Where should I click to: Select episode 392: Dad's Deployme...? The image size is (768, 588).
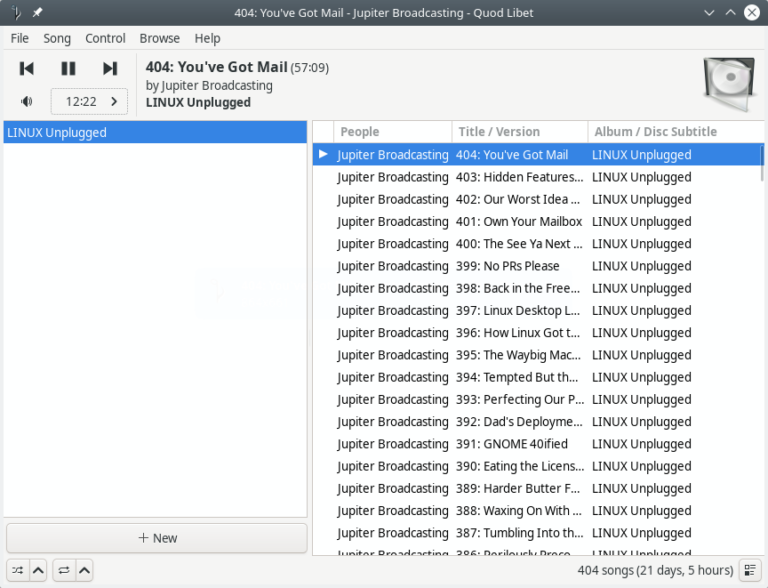[536, 422]
